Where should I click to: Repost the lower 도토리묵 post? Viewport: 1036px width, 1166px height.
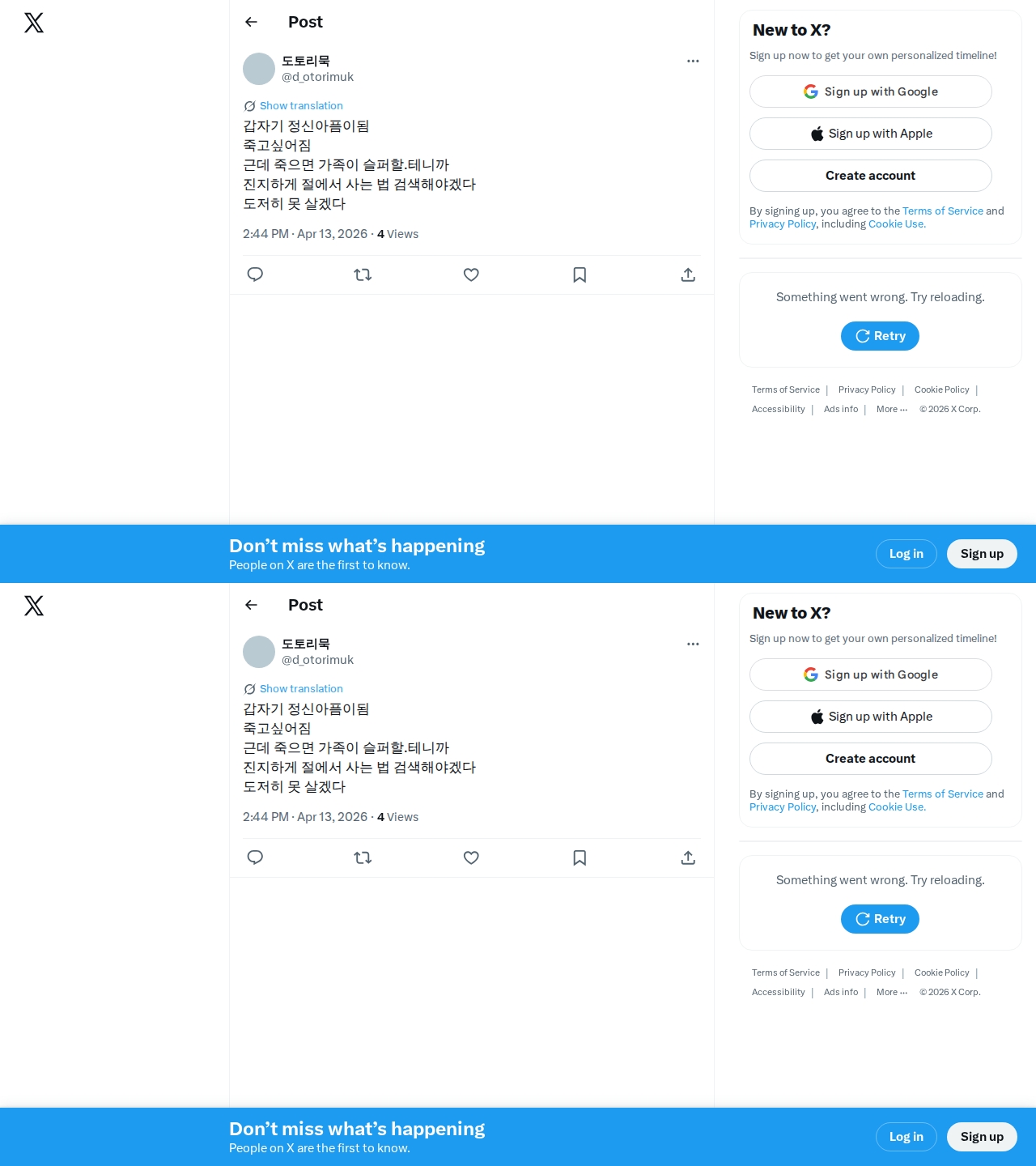(x=363, y=857)
